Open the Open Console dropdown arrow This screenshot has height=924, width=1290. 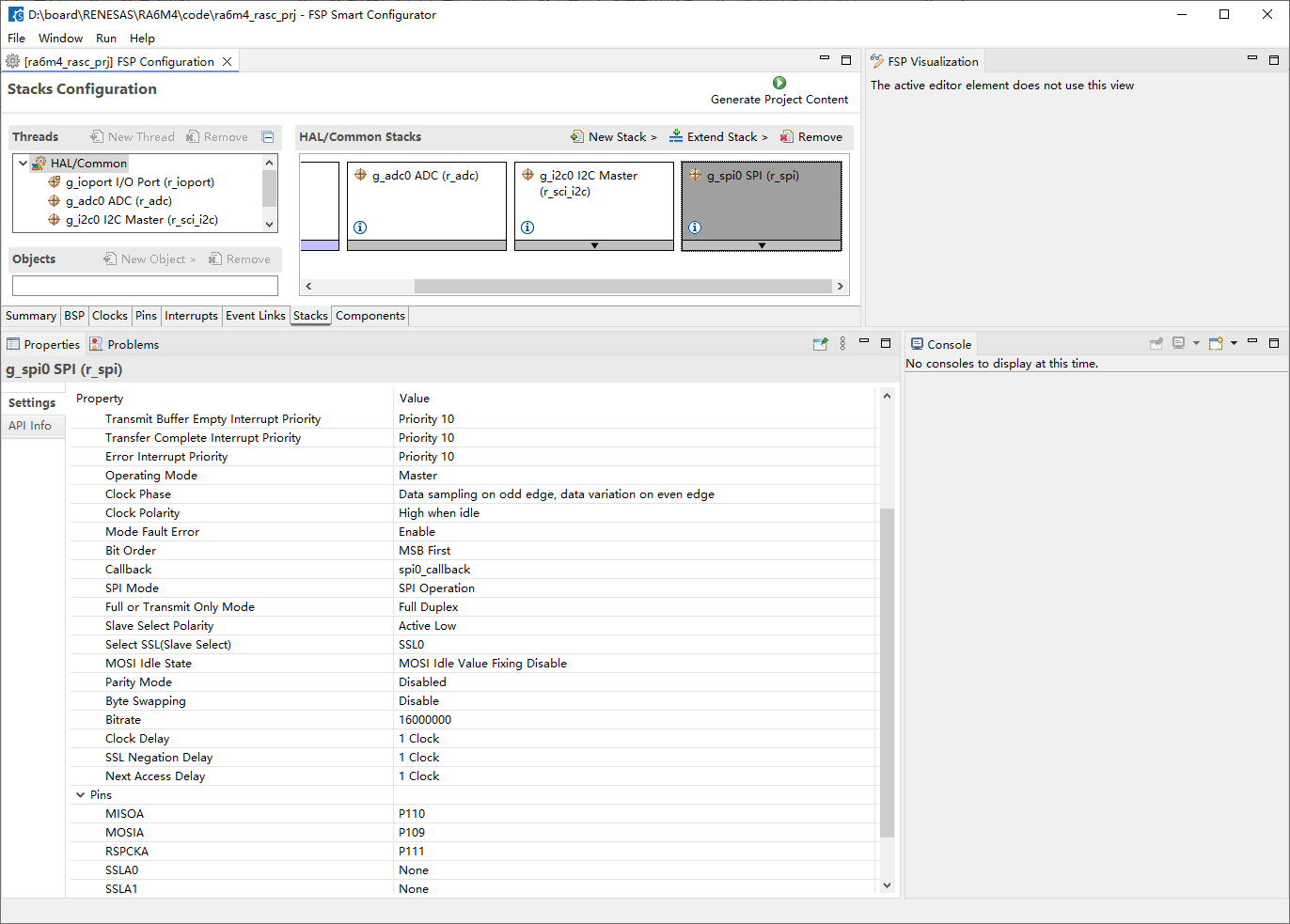(1234, 344)
